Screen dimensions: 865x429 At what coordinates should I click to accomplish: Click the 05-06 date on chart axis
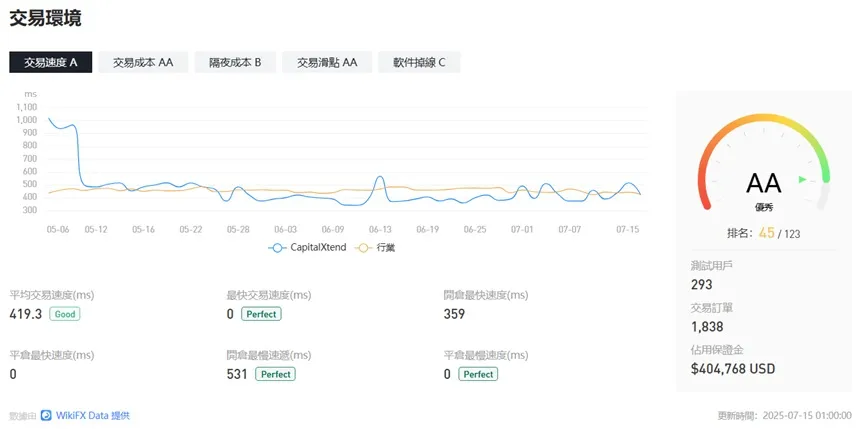(58, 229)
